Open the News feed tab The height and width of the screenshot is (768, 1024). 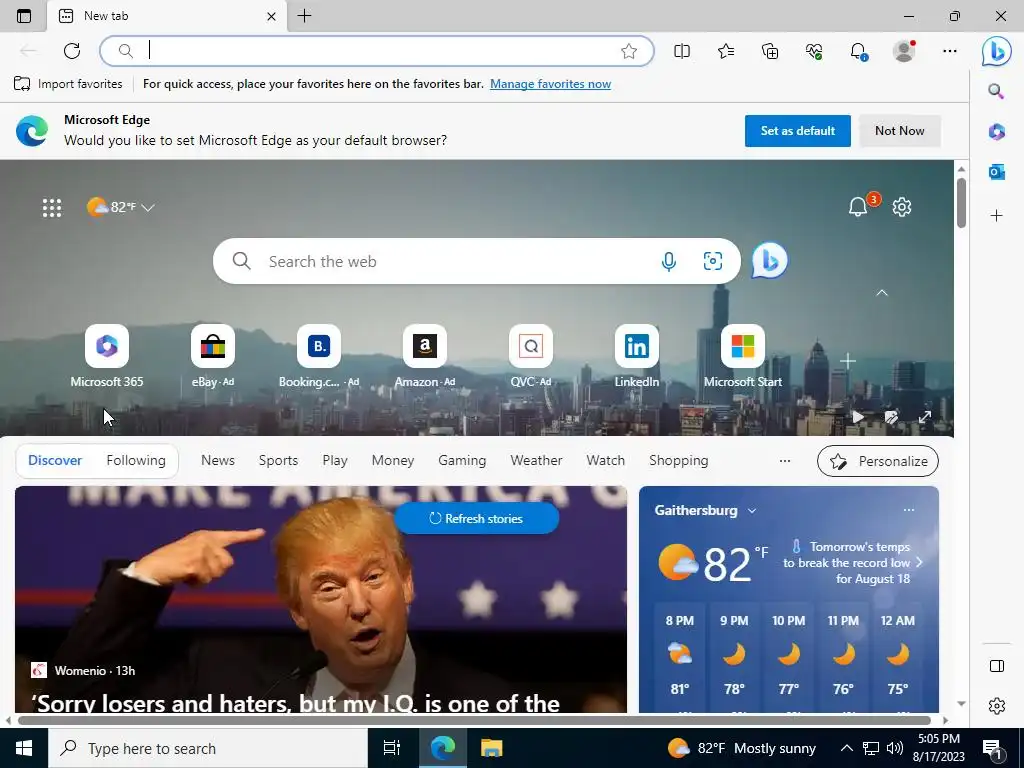217,460
